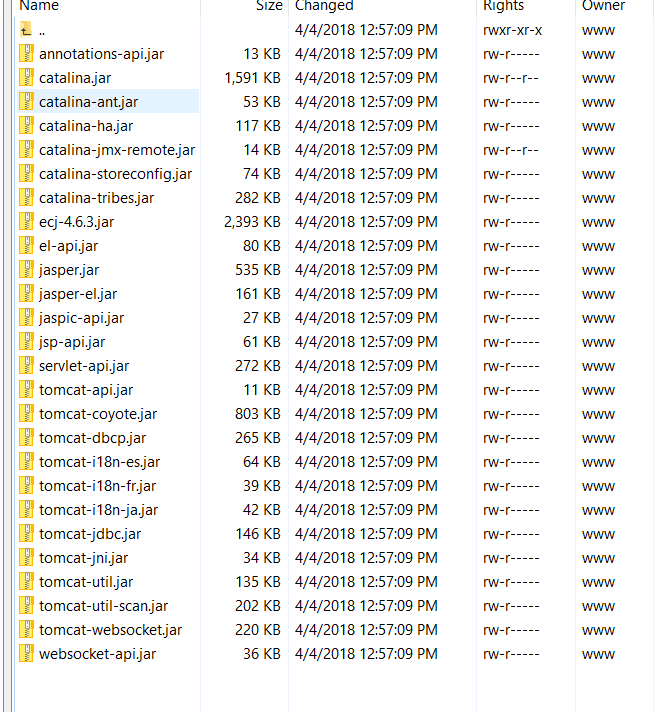
Task: Select the file name websocket-api.jar
Action: [x=97, y=654]
